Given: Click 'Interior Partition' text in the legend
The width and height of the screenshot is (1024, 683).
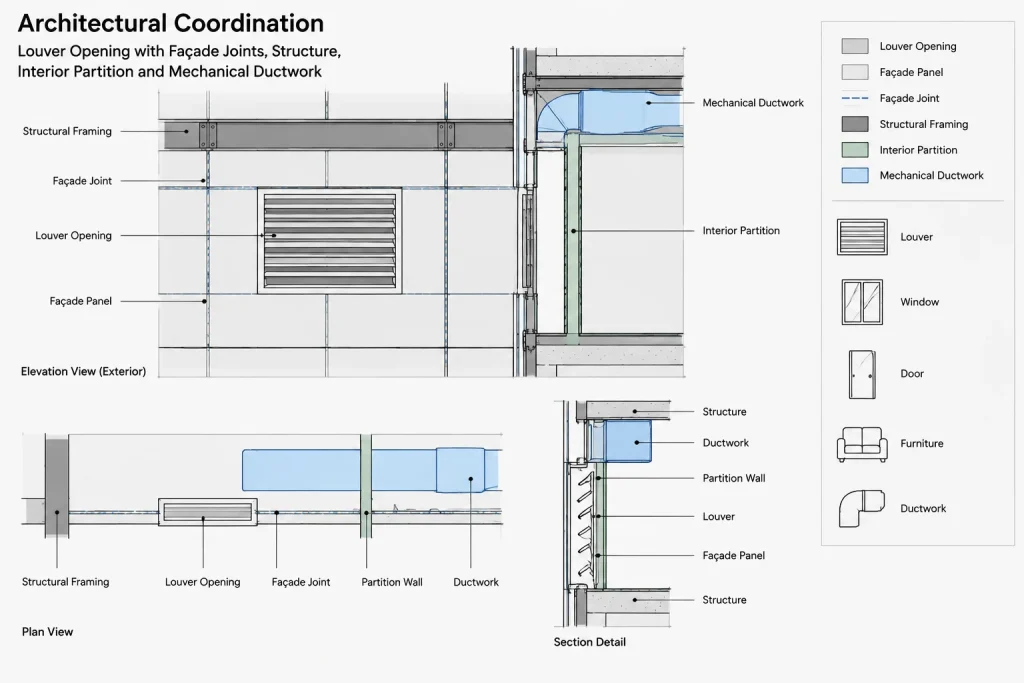Looking at the screenshot, I should click(918, 150).
